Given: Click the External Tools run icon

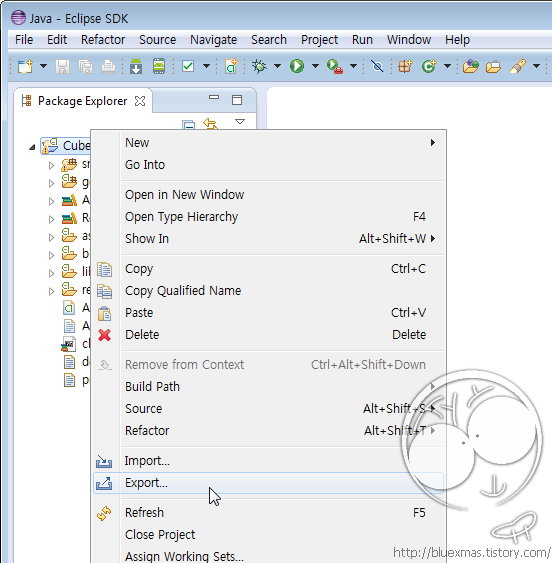Looking at the screenshot, I should (335, 66).
